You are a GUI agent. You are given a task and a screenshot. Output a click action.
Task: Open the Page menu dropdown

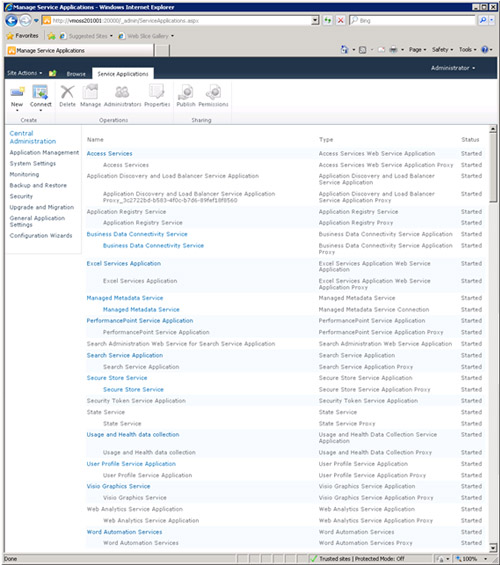pyautogui.click(x=417, y=50)
